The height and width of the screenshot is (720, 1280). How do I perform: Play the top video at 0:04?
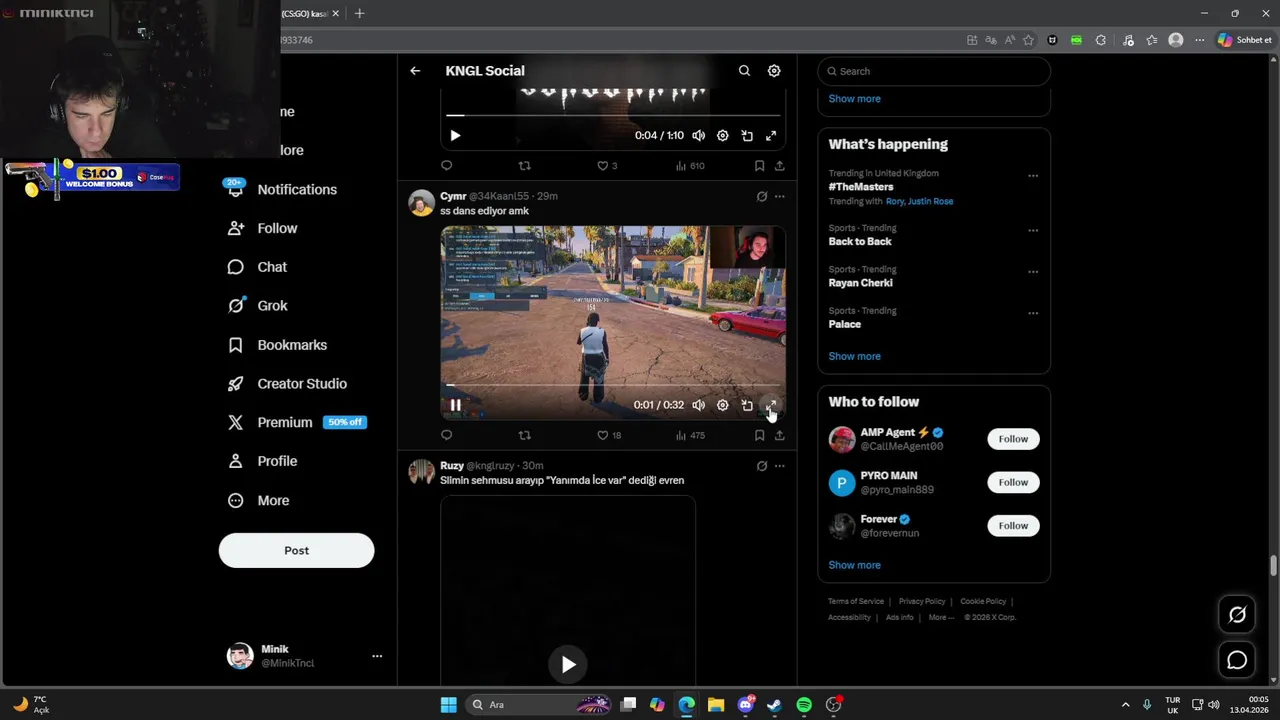[455, 135]
